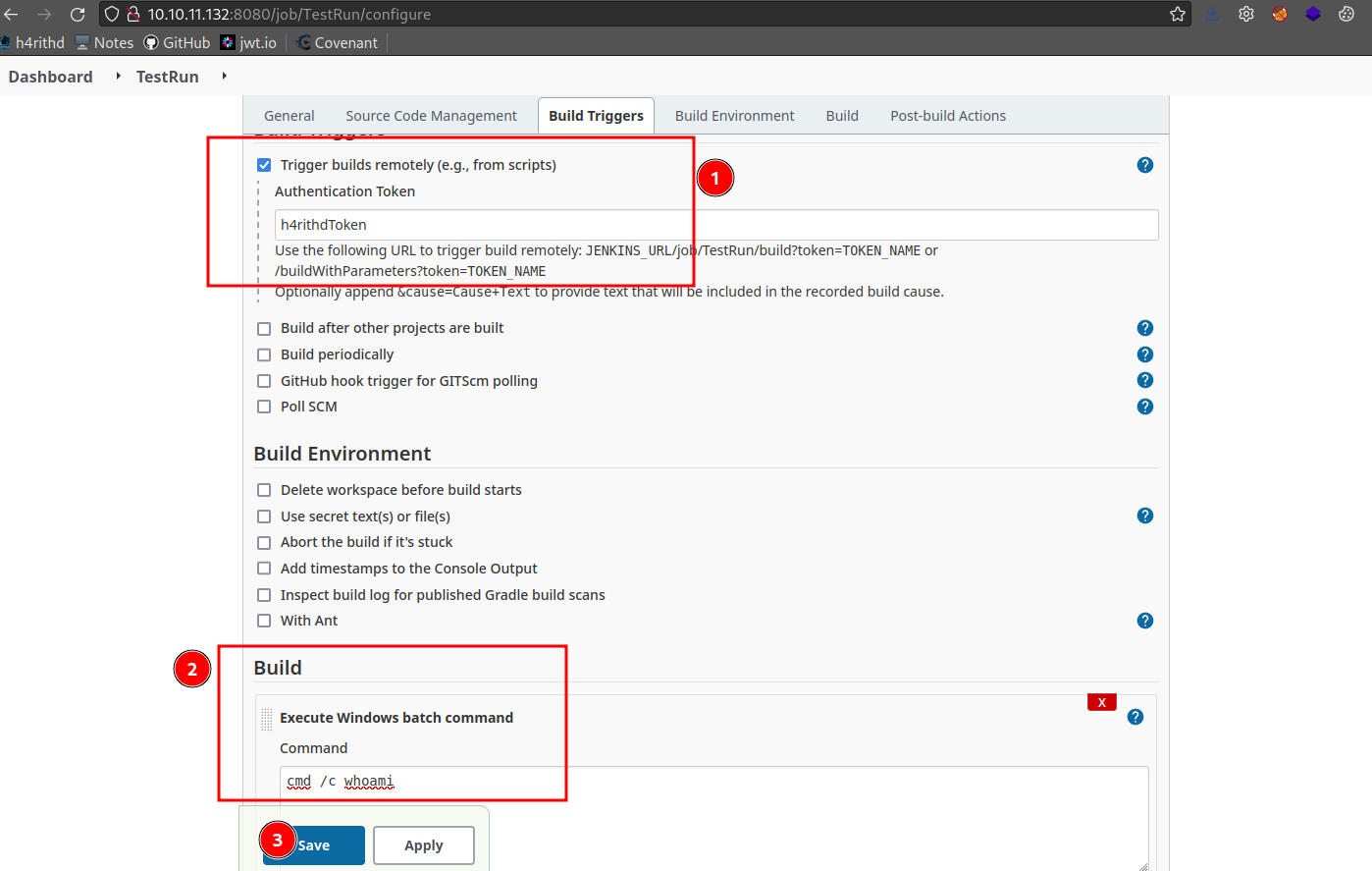
Task: Click the command textarea resize grip
Action: (1142, 865)
